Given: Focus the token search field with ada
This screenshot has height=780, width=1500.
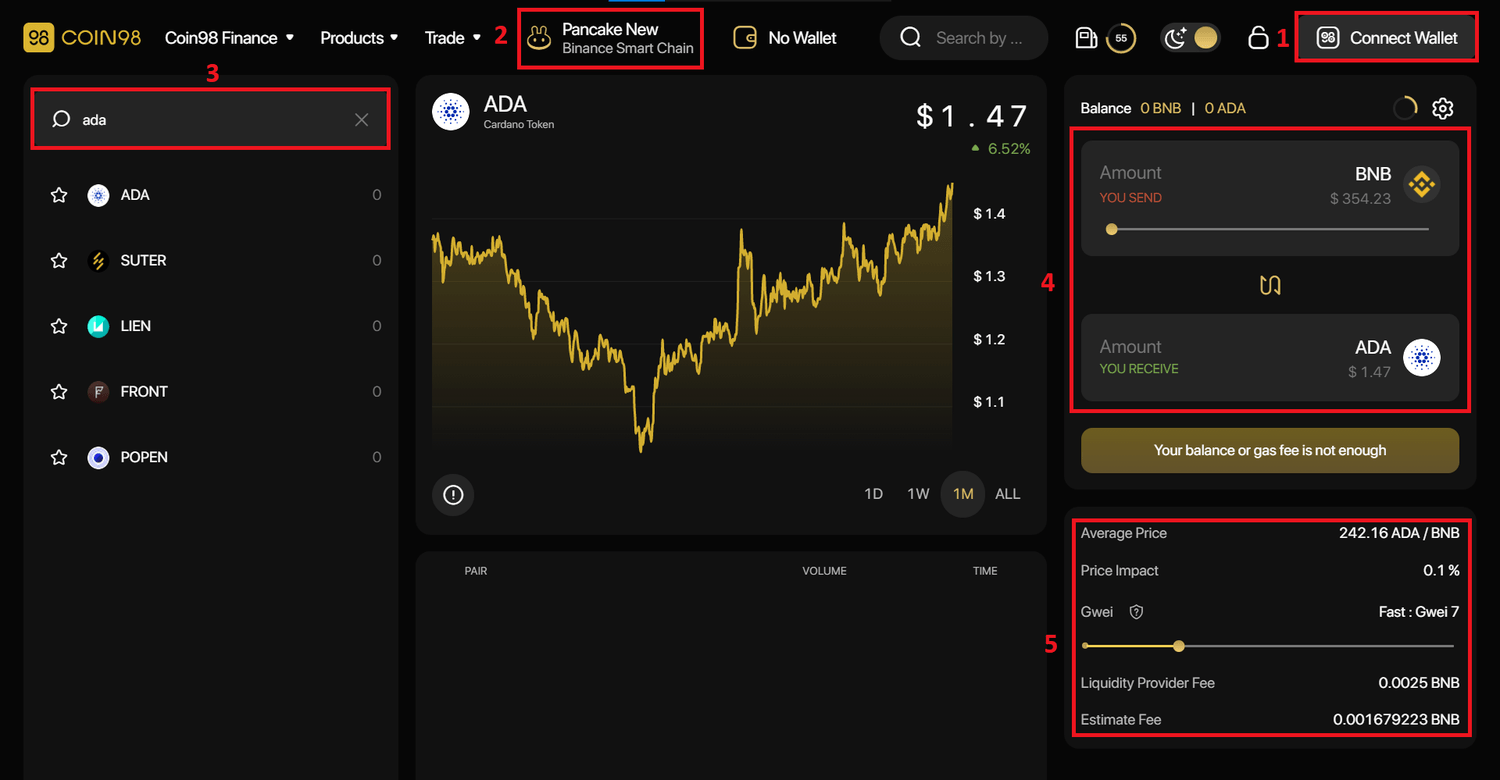Looking at the screenshot, I should click(210, 119).
